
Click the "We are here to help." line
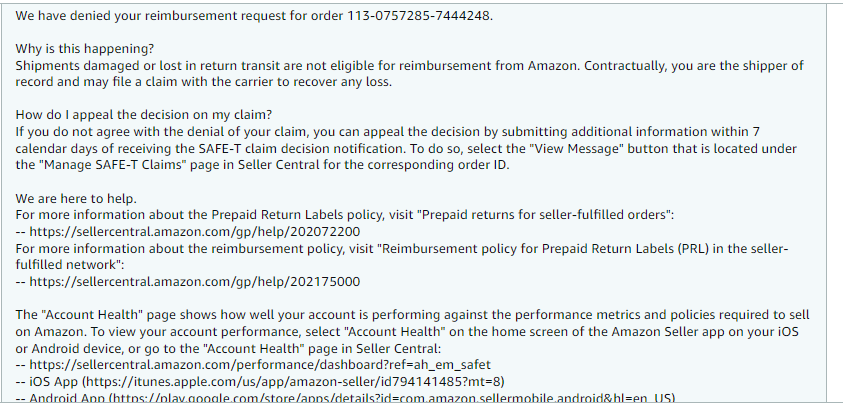76,199
